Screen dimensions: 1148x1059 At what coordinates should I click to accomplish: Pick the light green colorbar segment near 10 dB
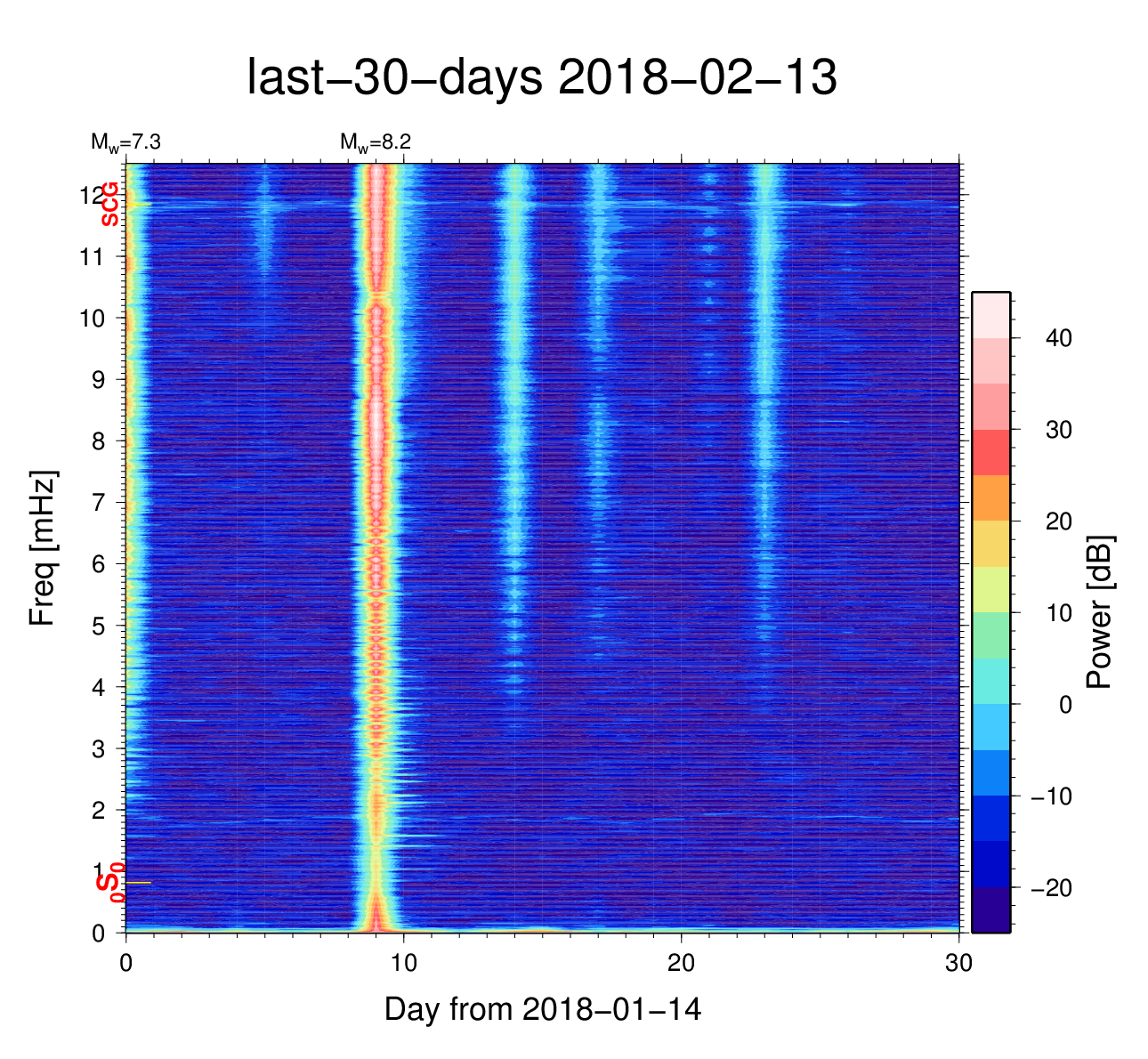990,635
